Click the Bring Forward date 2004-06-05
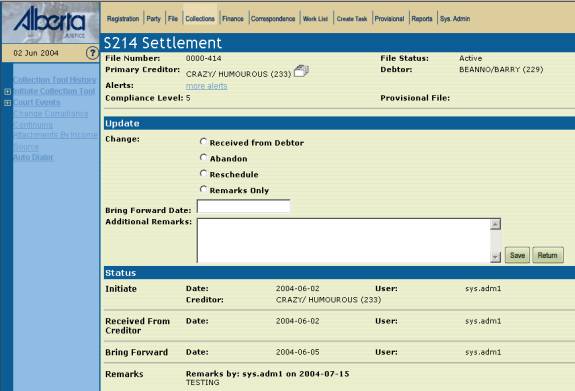 (297, 352)
